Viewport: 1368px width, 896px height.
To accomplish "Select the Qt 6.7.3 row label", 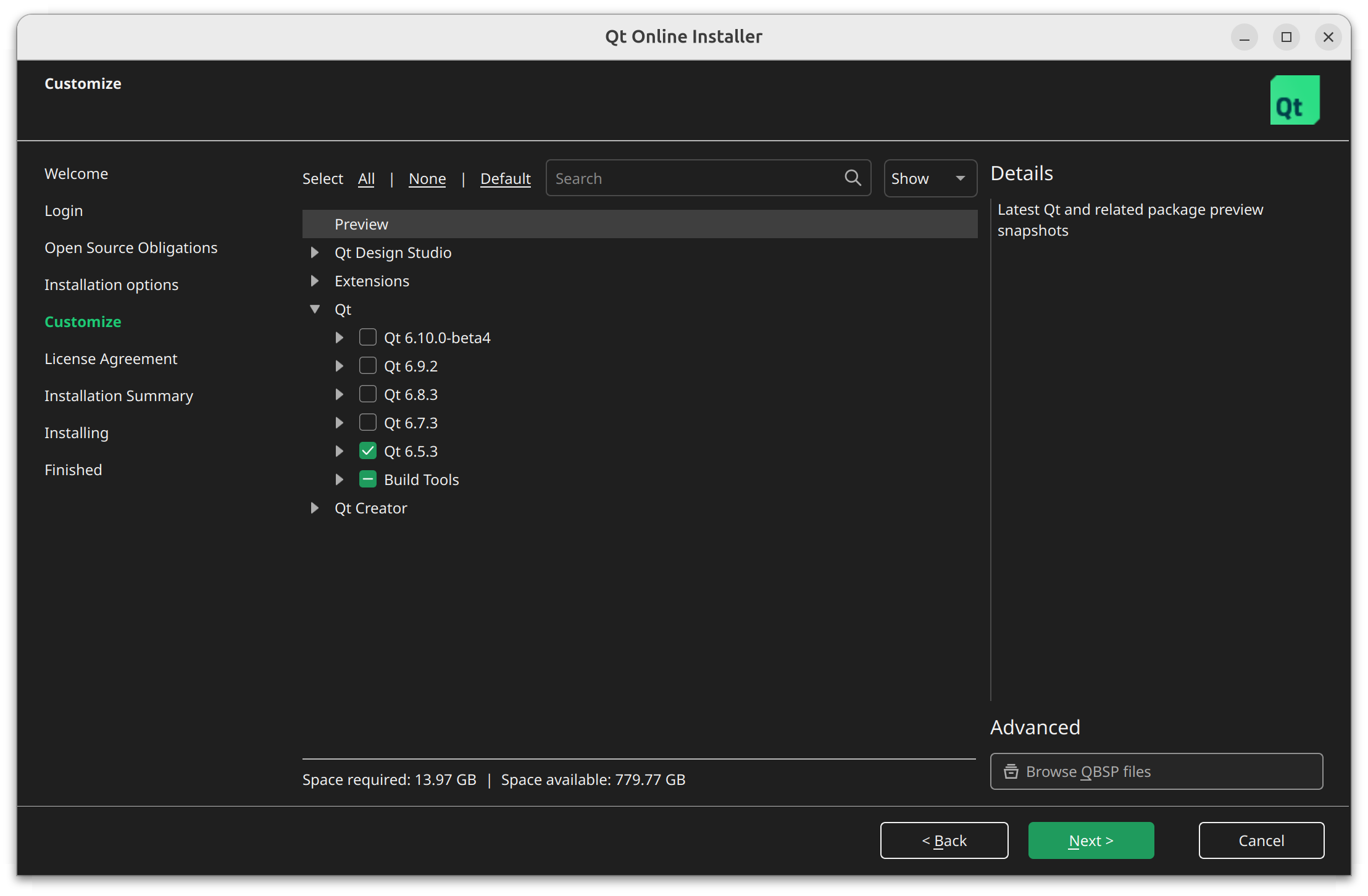I will tap(411, 423).
